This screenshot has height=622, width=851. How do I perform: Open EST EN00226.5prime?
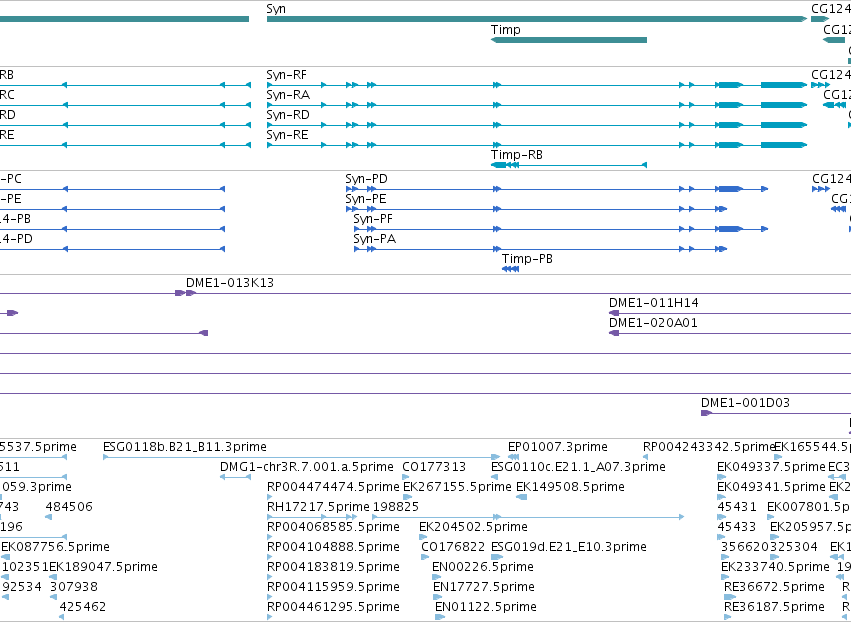[482, 567]
